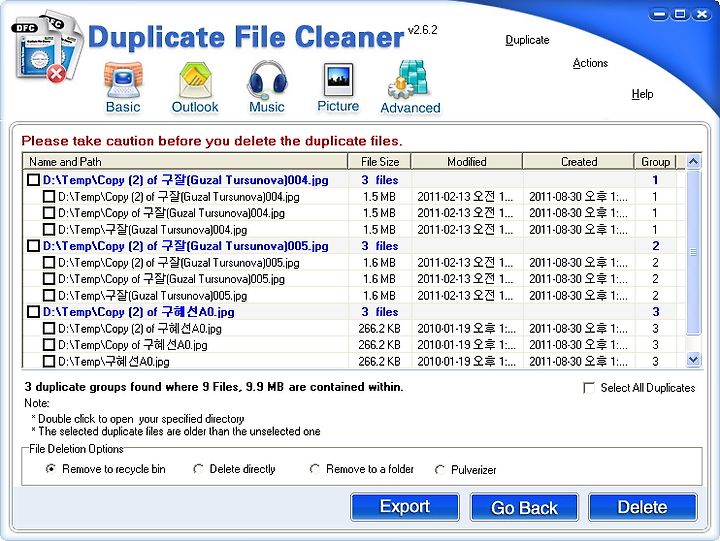The image size is (720, 541).
Task: Check file D:\Temp\구혜선A0.jpg
Action: [49, 361]
